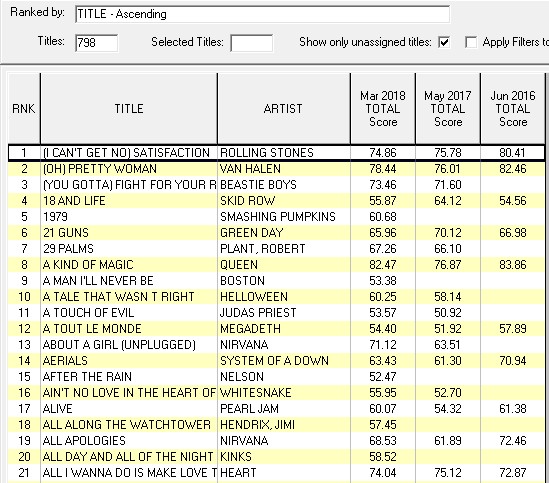Click the Titles count field
The height and width of the screenshot is (483, 549).
97,43
